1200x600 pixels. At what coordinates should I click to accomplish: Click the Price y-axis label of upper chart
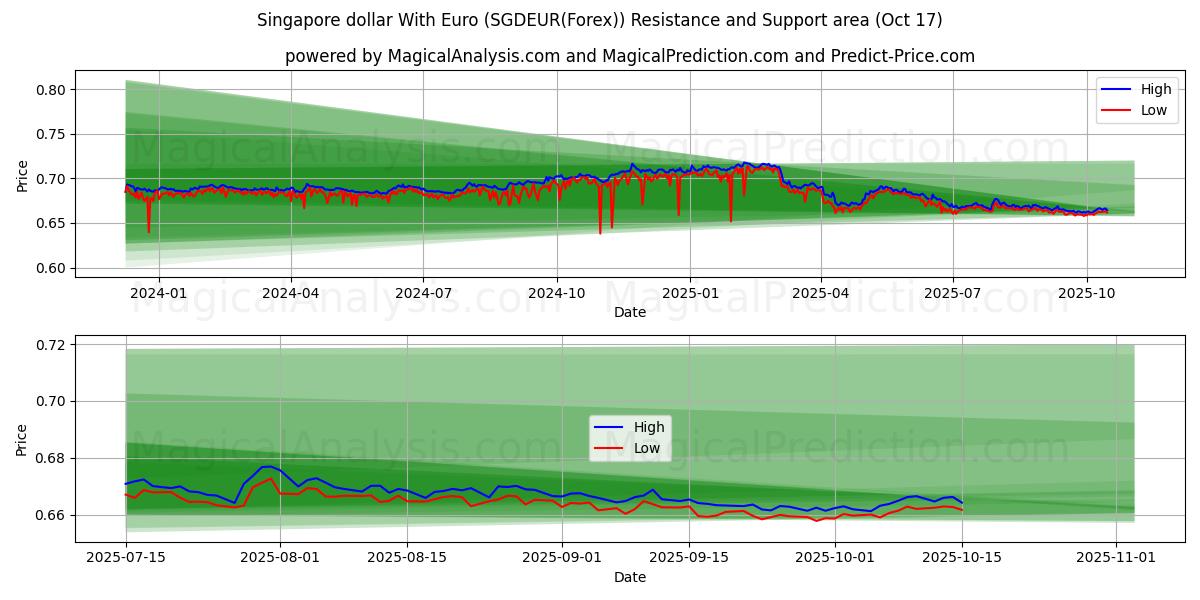tap(22, 176)
